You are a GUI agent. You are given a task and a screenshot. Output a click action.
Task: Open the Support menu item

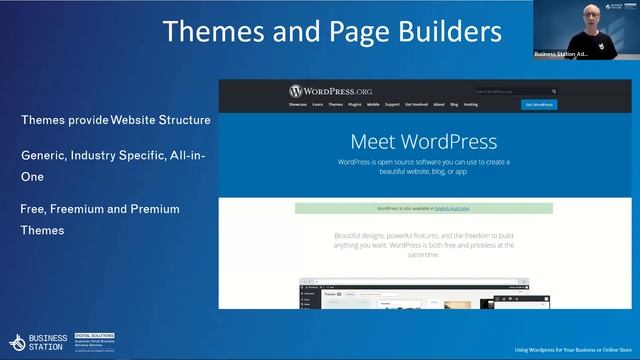click(392, 104)
